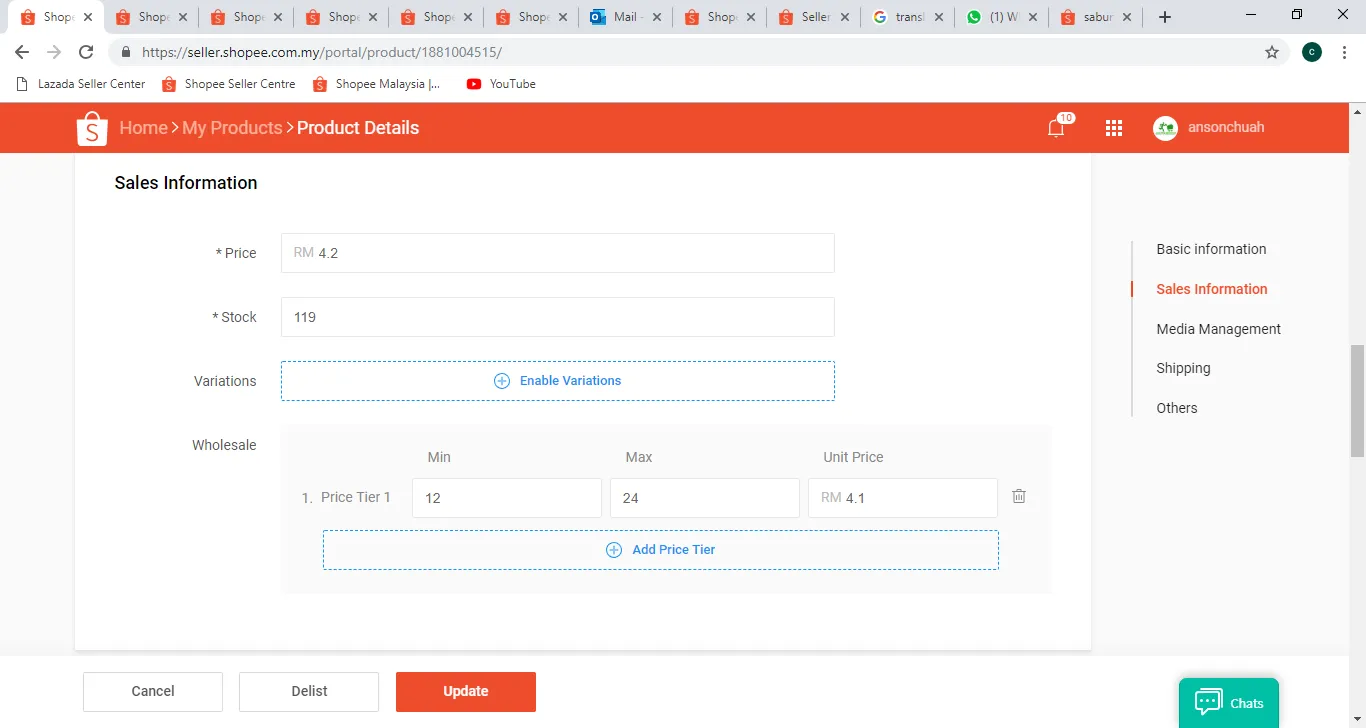Open YouTube bookmark in bookmarks bar
Image resolution: width=1366 pixels, height=728 pixels.
pos(501,84)
